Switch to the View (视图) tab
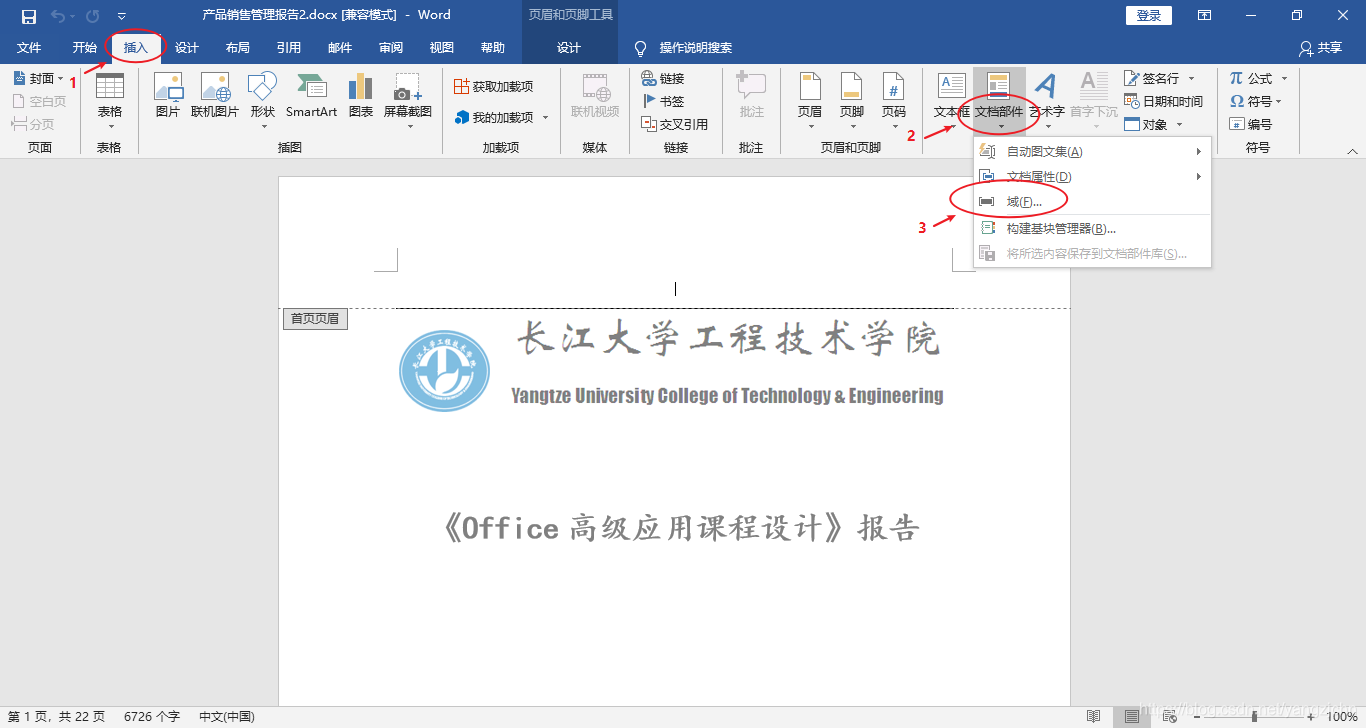This screenshot has width=1366, height=728. coord(442,48)
